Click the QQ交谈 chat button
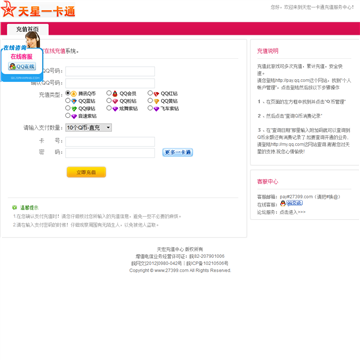 295,203
